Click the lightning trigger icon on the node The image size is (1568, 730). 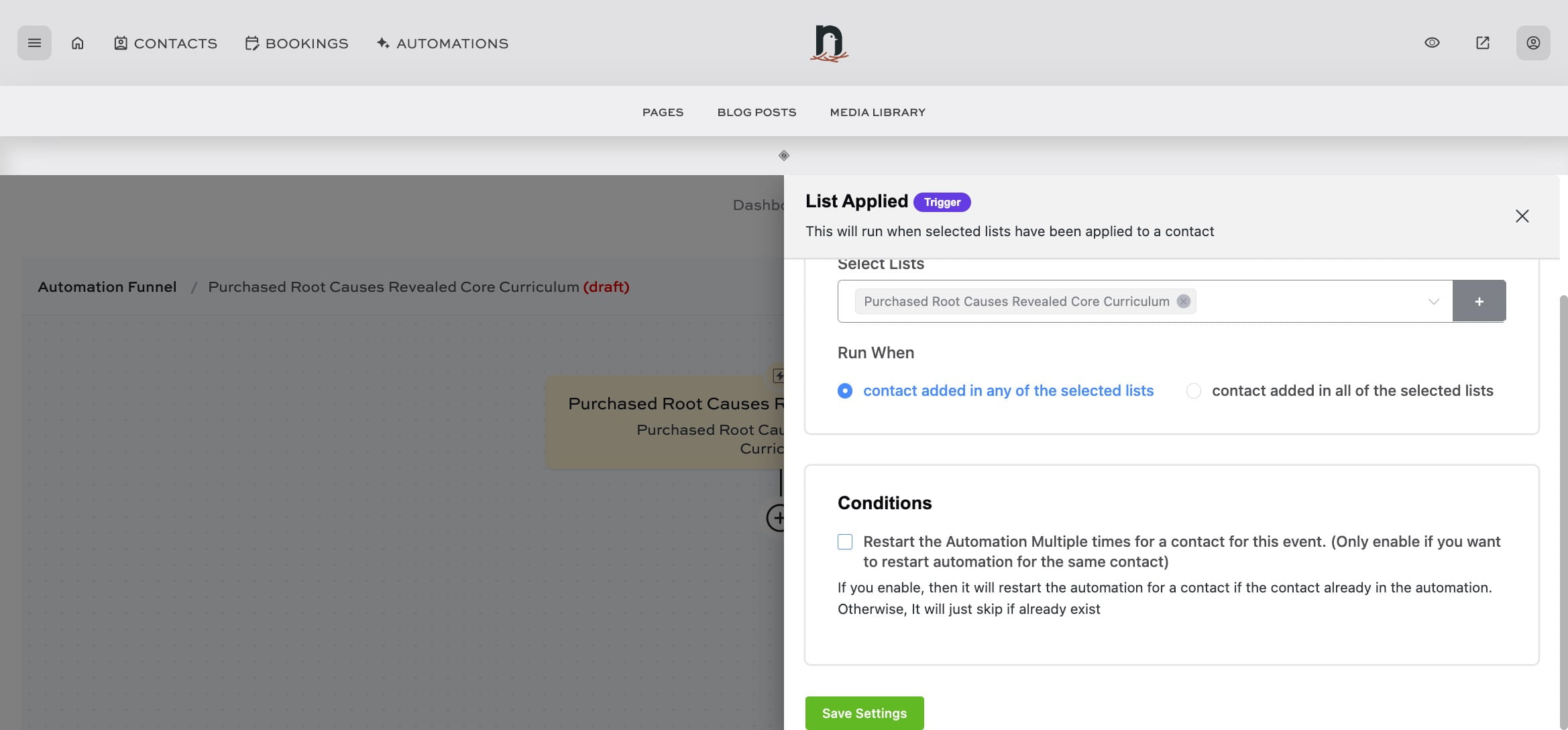[779, 376]
